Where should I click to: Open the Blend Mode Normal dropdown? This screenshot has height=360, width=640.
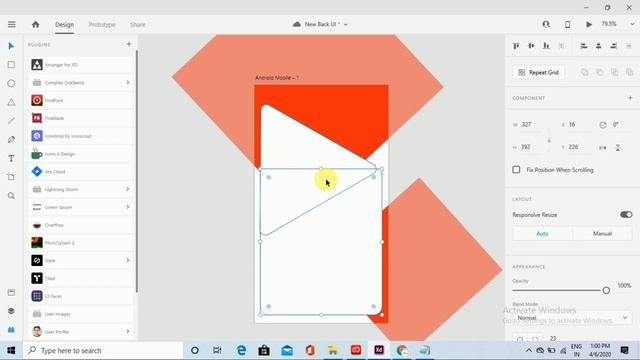571,318
